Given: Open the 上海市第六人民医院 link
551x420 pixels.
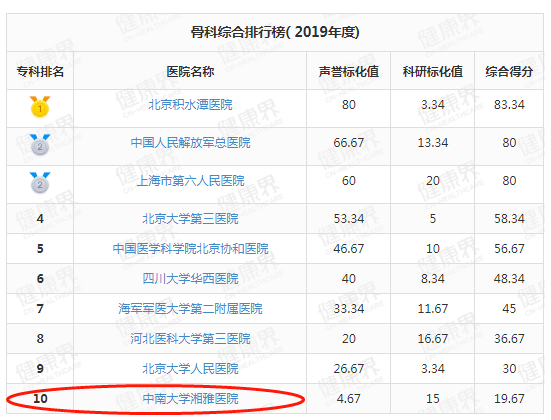Looking at the screenshot, I should (190, 181).
